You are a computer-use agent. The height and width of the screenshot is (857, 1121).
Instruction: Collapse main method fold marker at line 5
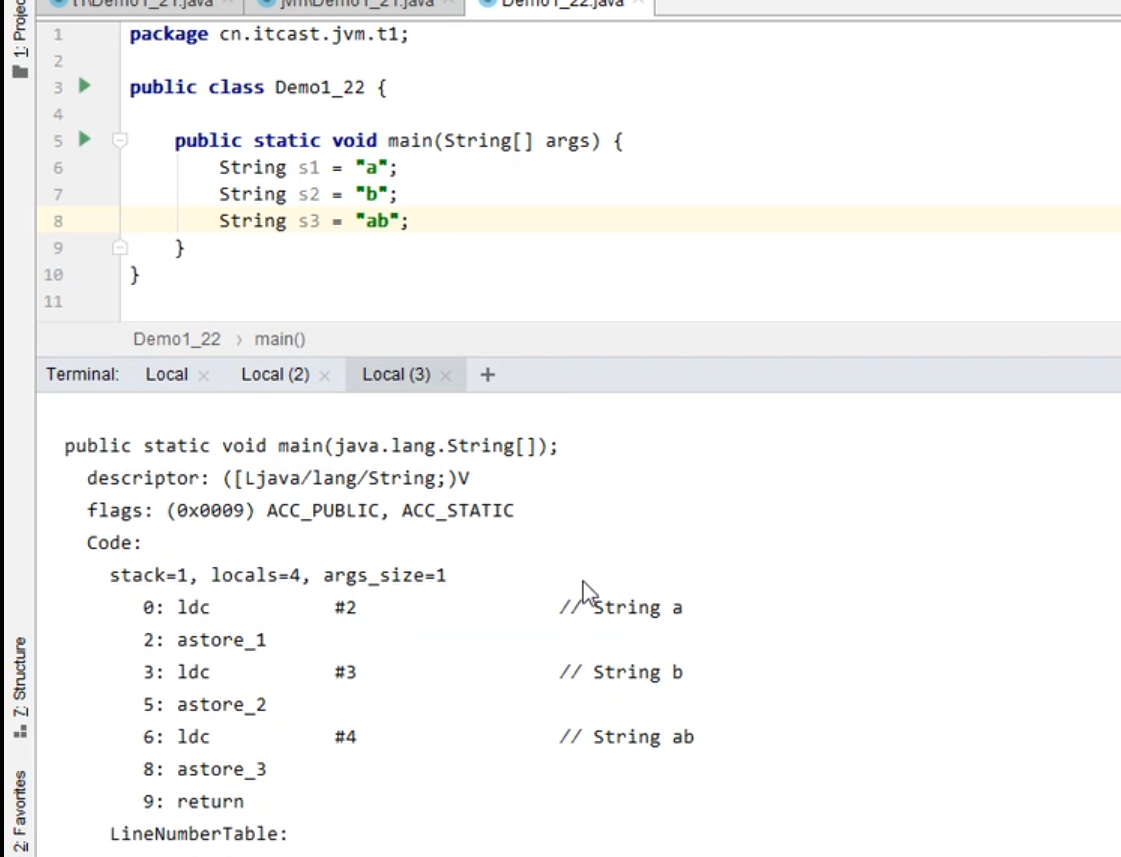coord(120,140)
